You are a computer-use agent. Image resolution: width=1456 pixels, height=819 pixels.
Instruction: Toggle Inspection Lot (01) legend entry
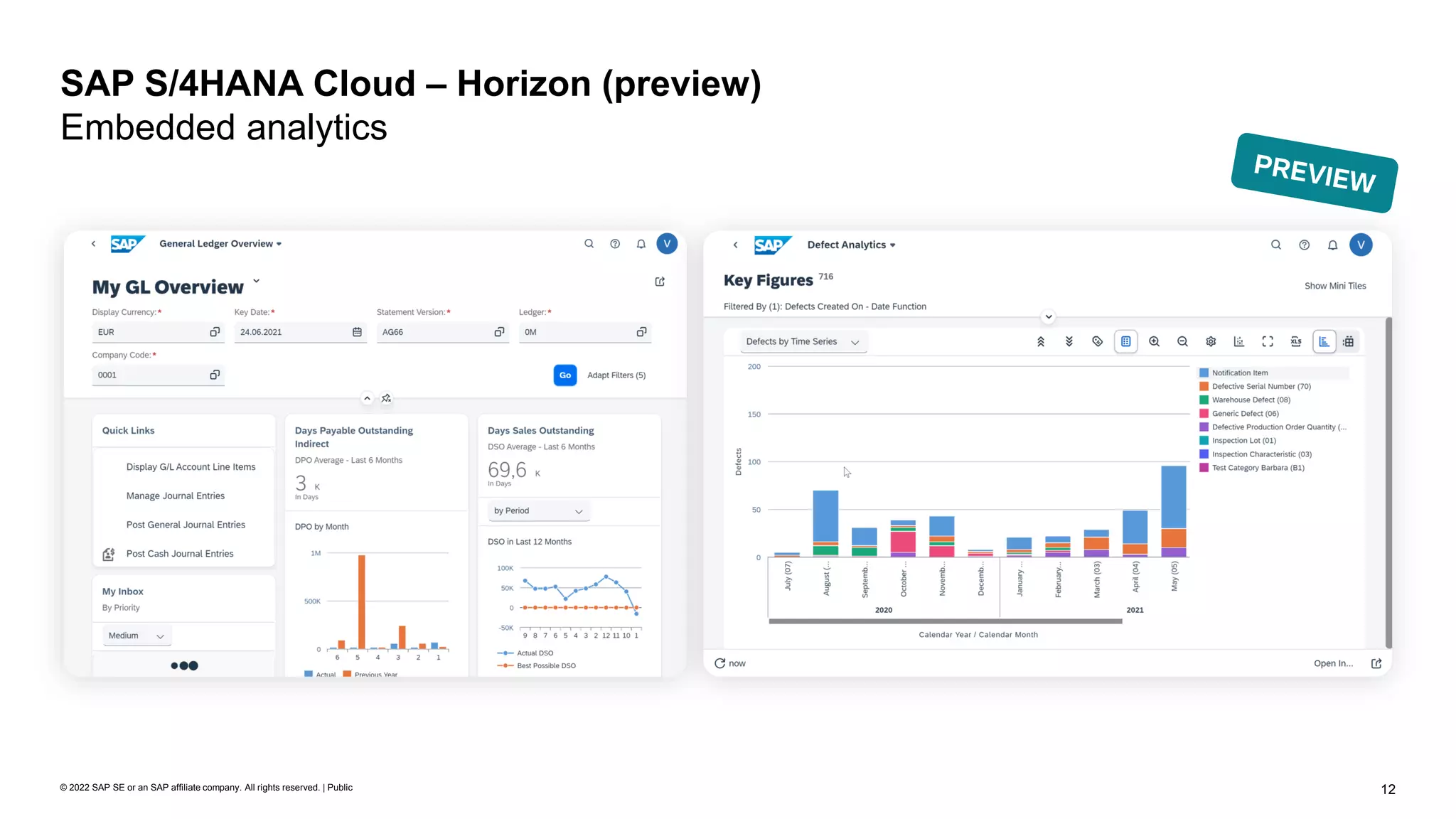[x=1238, y=441]
